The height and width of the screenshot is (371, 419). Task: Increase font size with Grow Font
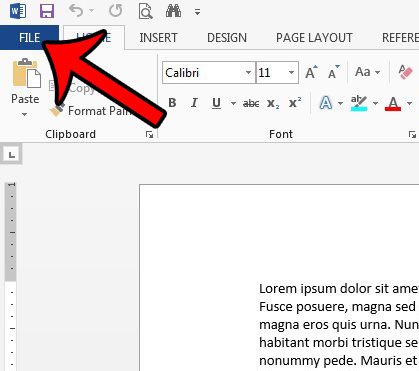311,72
